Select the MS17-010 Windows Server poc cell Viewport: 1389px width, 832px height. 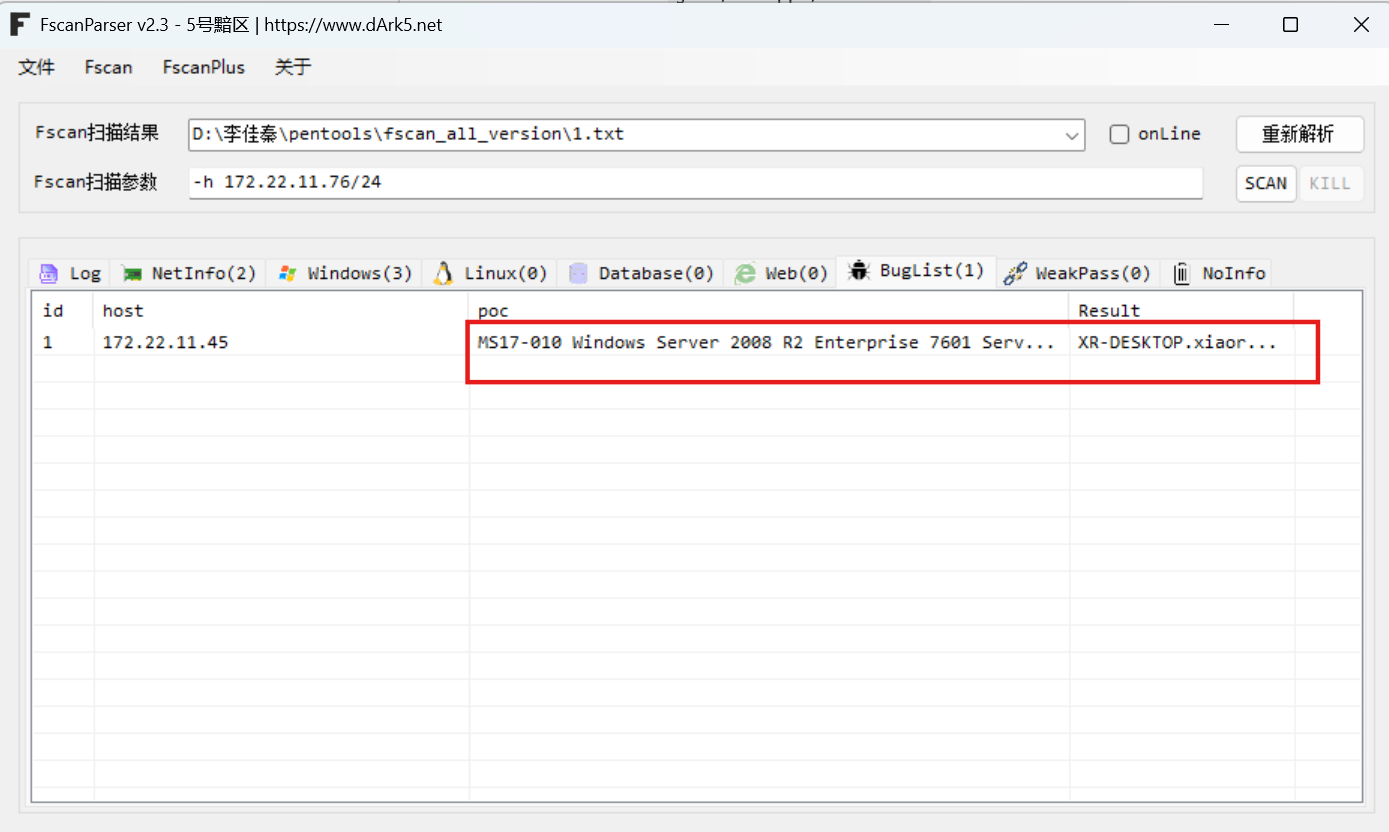coord(769,342)
